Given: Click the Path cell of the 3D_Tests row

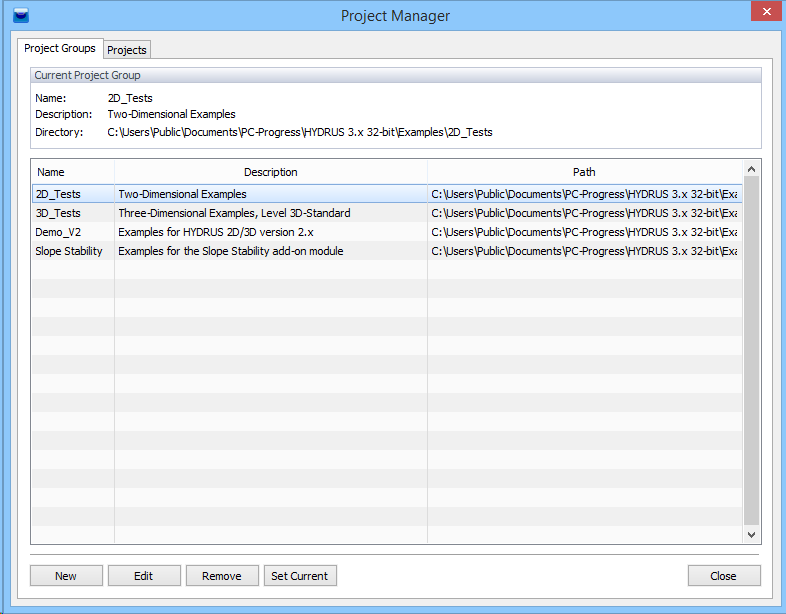Looking at the screenshot, I should click(584, 213).
